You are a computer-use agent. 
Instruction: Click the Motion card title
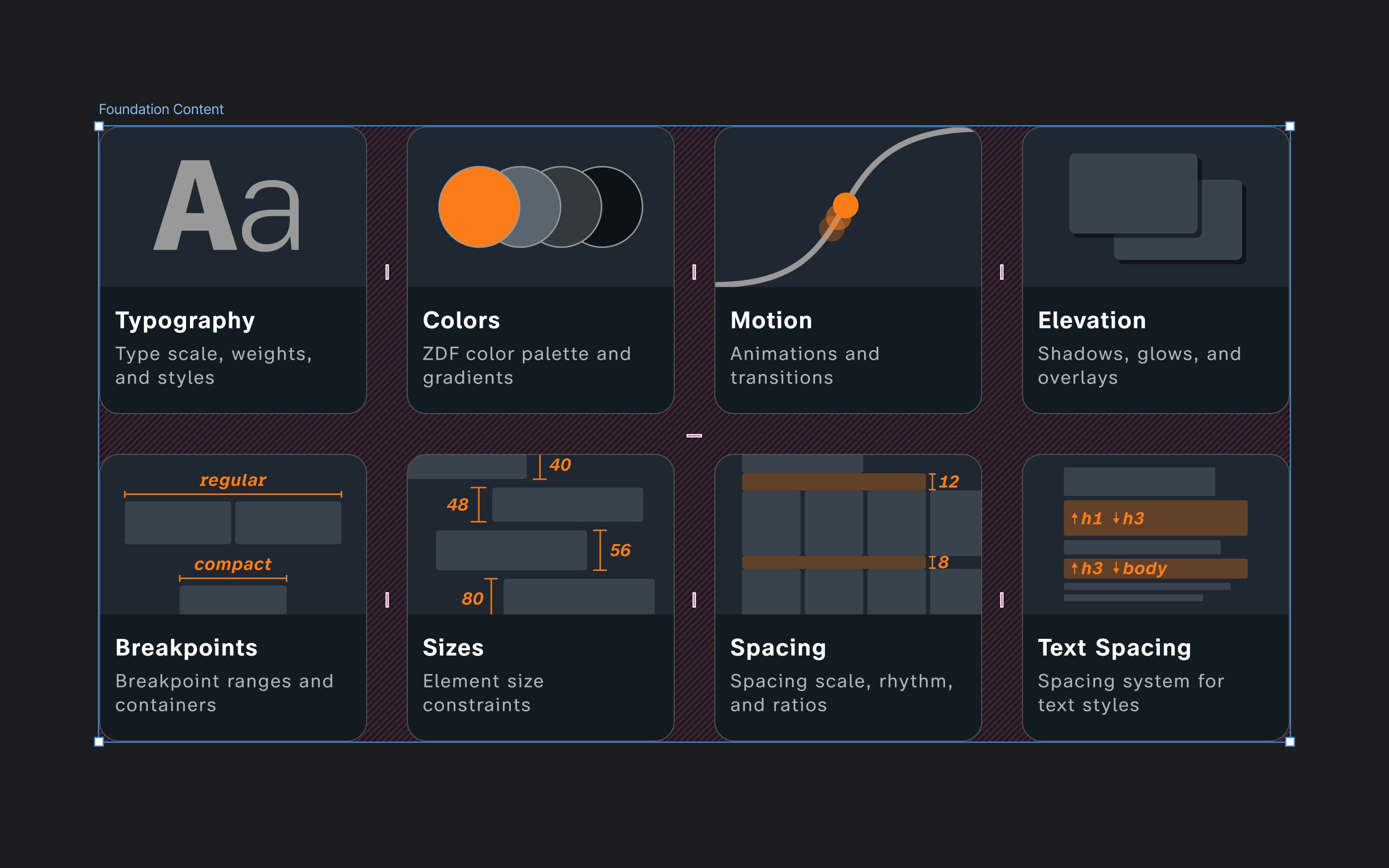click(x=771, y=320)
